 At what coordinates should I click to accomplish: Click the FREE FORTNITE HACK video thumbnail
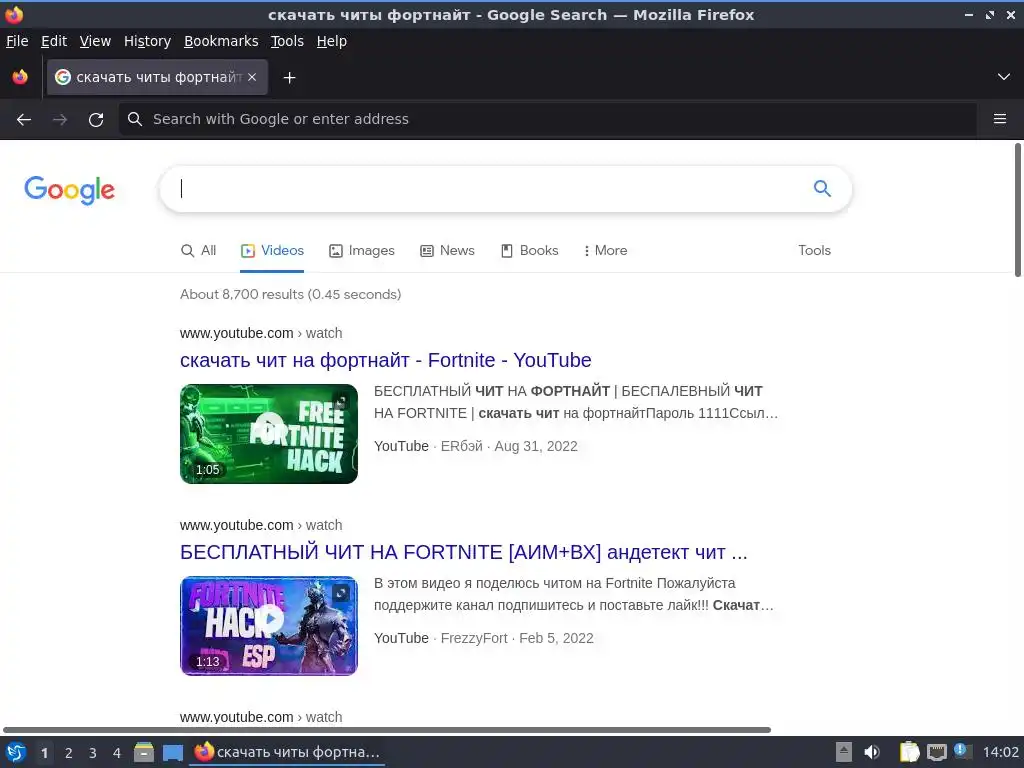(269, 434)
